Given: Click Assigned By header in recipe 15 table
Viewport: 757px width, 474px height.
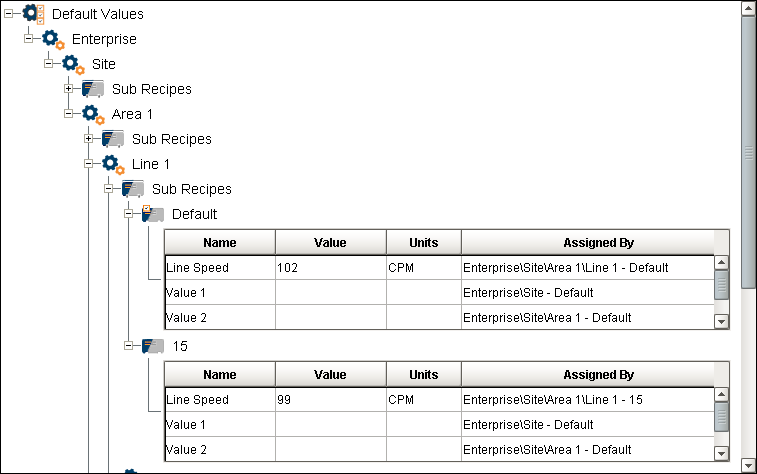Looking at the screenshot, I should pos(598,375).
